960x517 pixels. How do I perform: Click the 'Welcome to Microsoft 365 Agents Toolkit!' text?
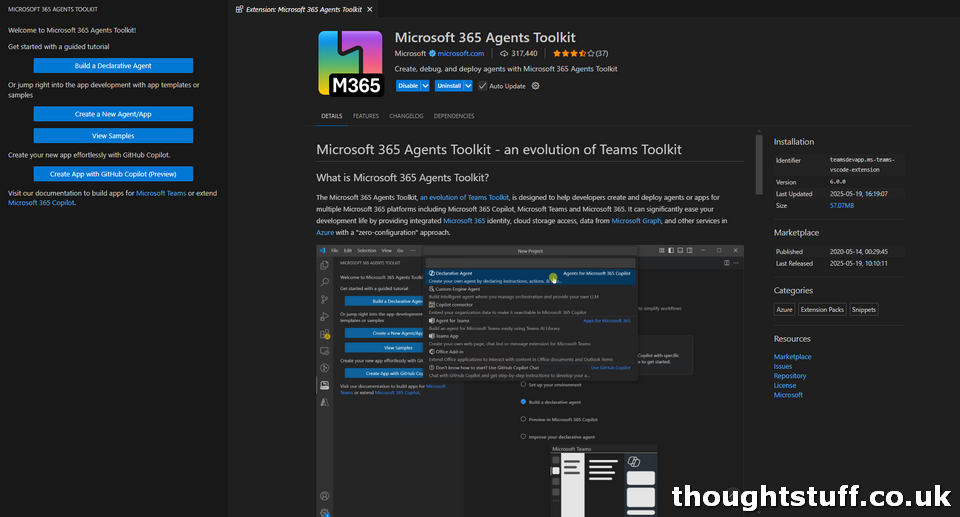(72, 30)
